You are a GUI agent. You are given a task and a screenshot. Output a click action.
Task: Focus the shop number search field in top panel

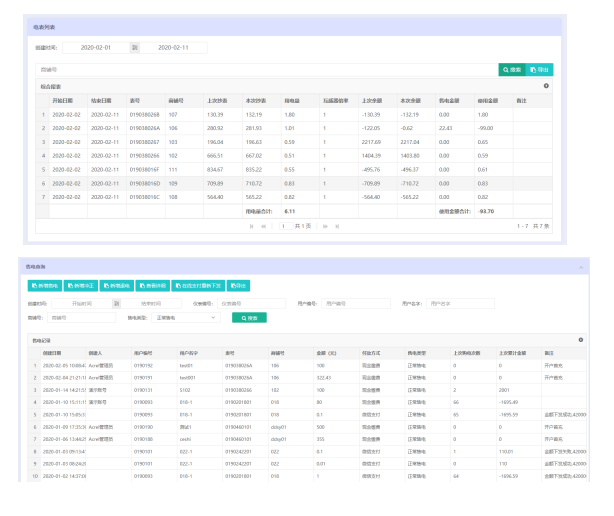(267, 70)
